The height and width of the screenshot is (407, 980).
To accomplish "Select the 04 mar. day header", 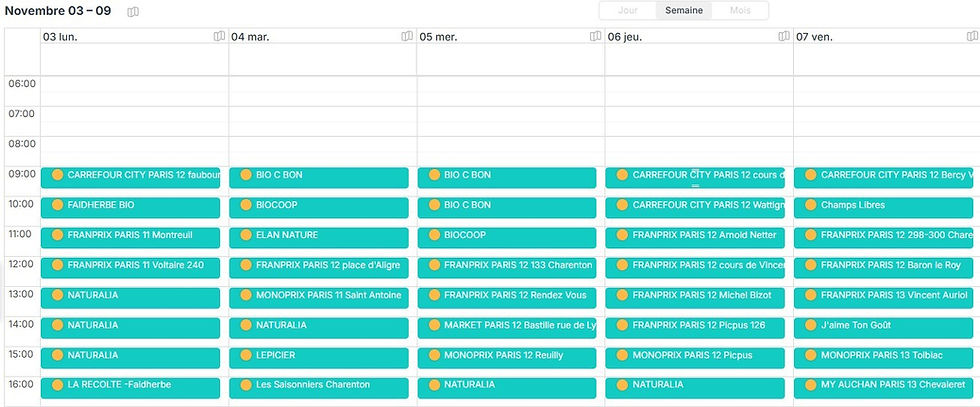I will tap(250, 37).
